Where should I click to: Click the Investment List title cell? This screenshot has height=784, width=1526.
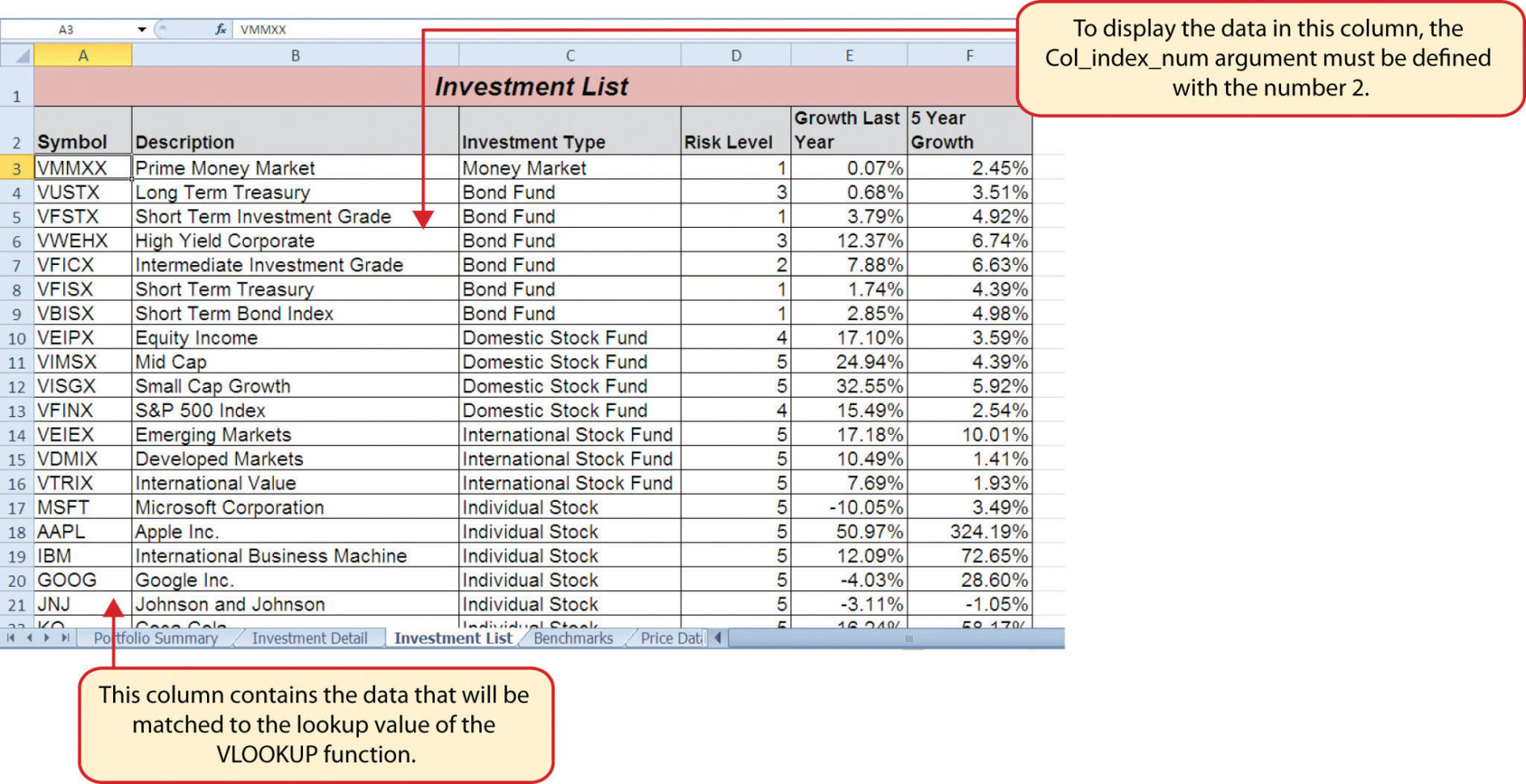(531, 86)
